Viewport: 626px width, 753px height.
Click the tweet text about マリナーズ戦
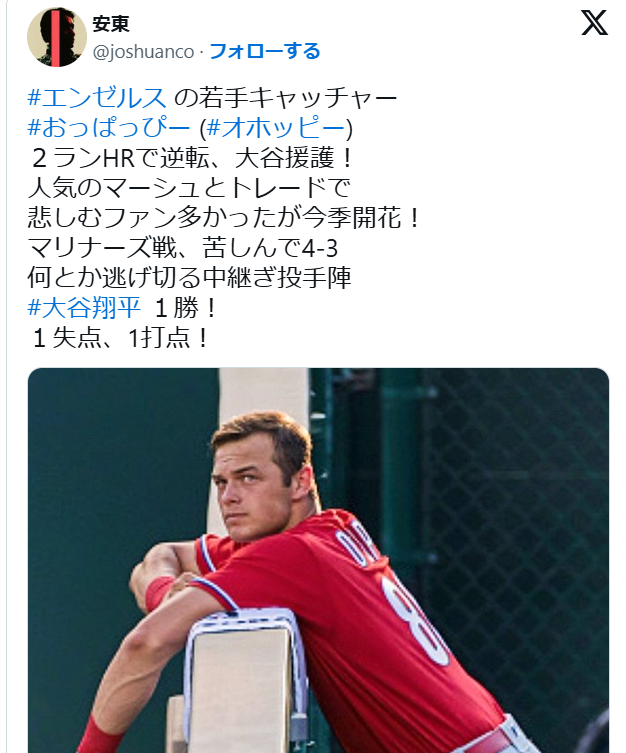[x=183, y=248]
